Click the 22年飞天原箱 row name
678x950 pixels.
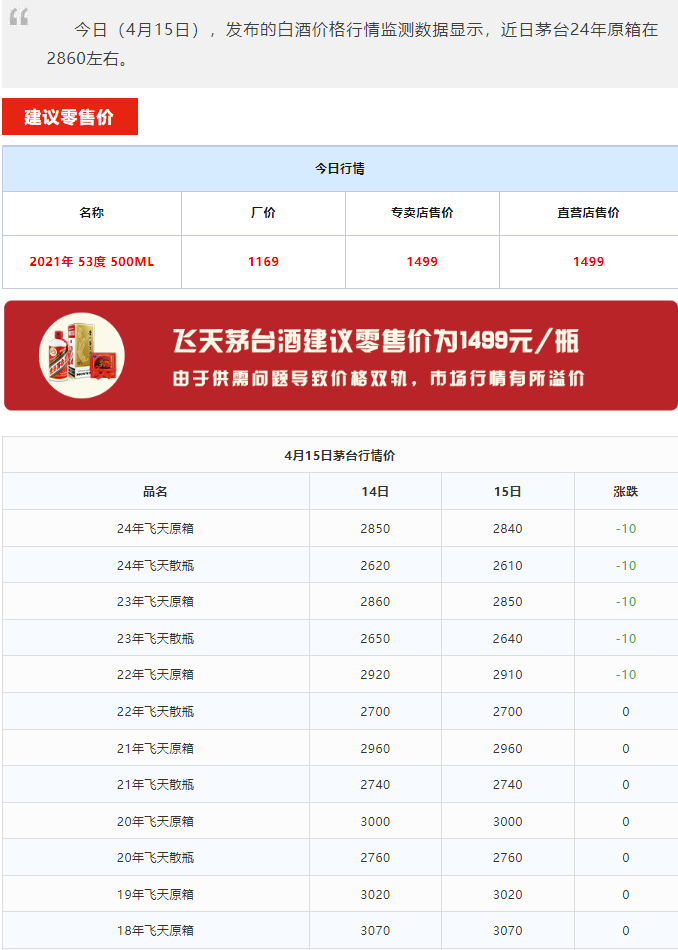[155, 674]
